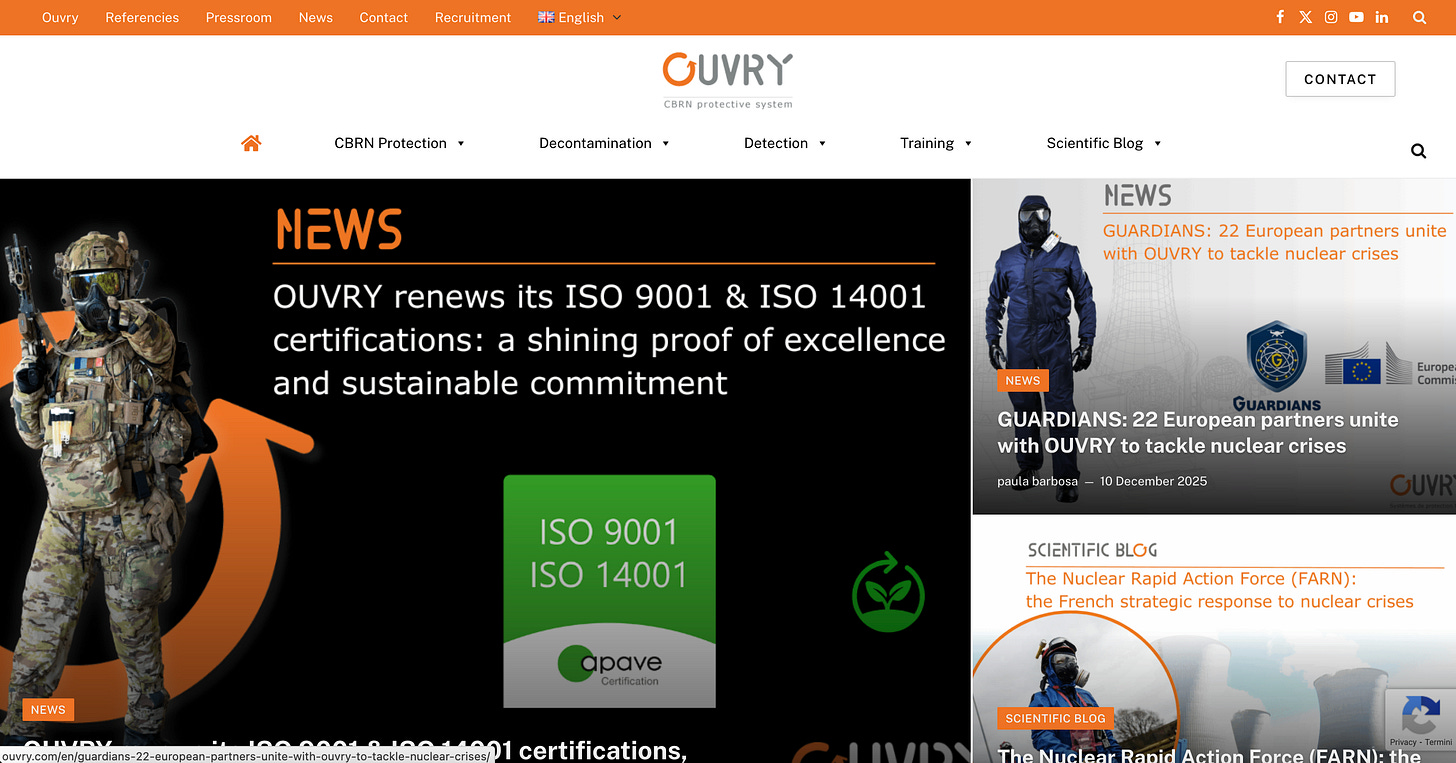Image resolution: width=1456 pixels, height=763 pixels.
Task: Go to home via orange house icon
Action: pos(251,143)
